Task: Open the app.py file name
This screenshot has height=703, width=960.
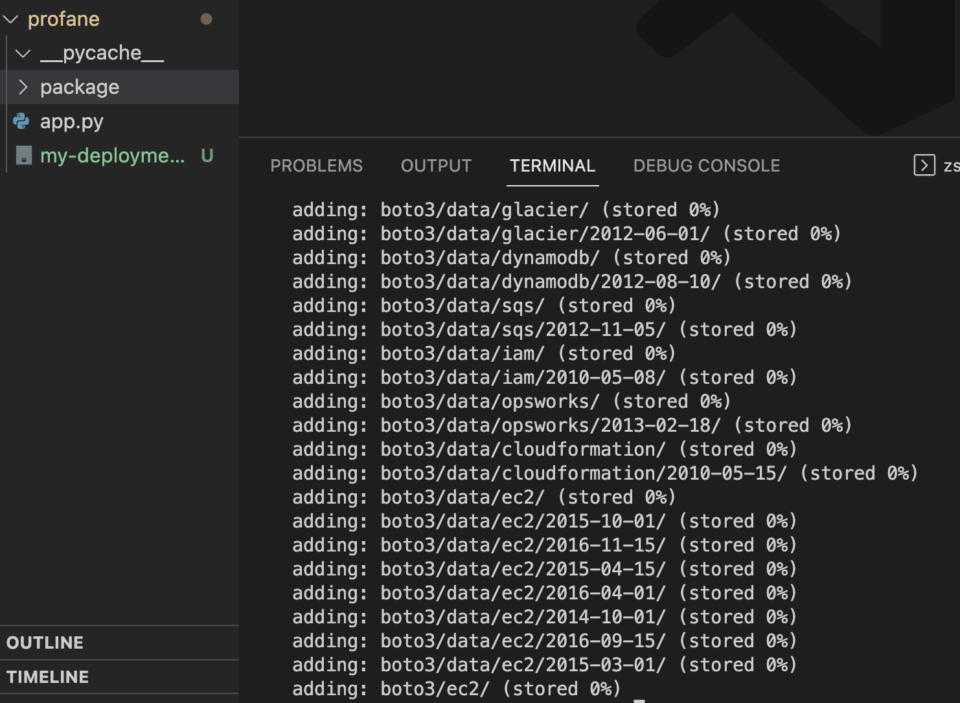Action: click(72, 122)
